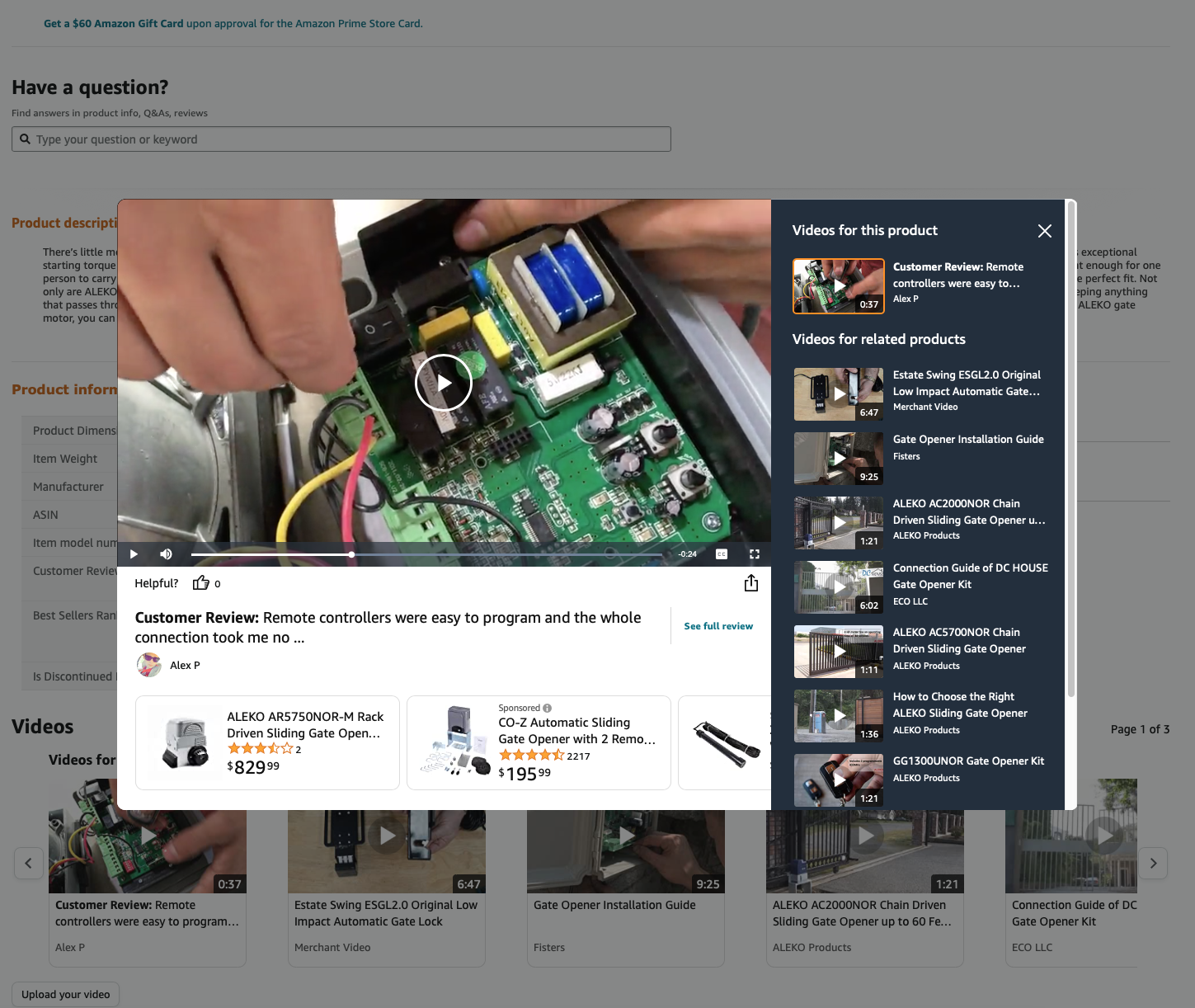Viewport: 1195px width, 1008px height.
Task: Play the ALEKO AC5700NOR sidebar video
Action: 839,652
